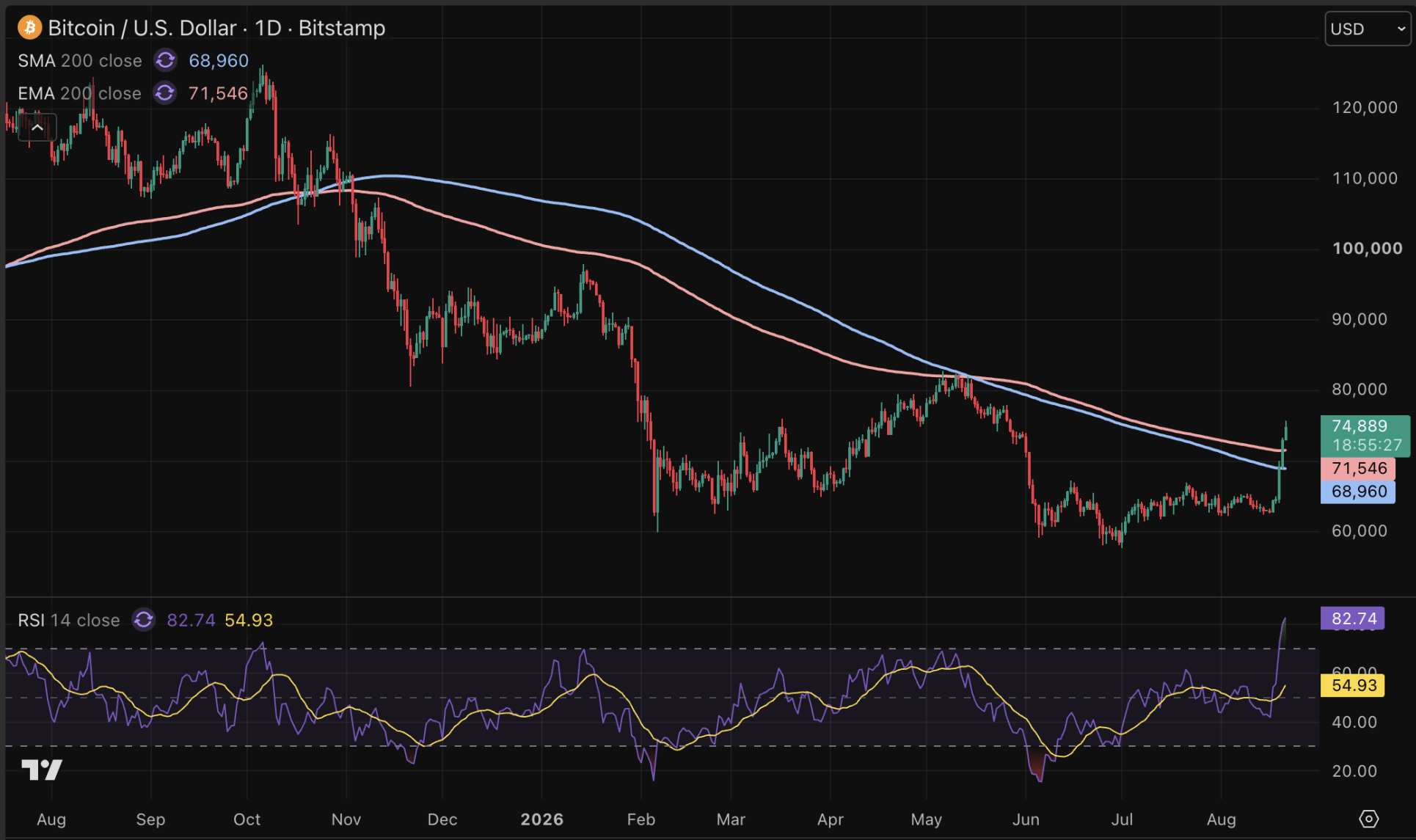Image resolution: width=1416 pixels, height=840 pixels.
Task: Select the RSI 14 close indicator legend
Action: pyautogui.click(x=69, y=620)
